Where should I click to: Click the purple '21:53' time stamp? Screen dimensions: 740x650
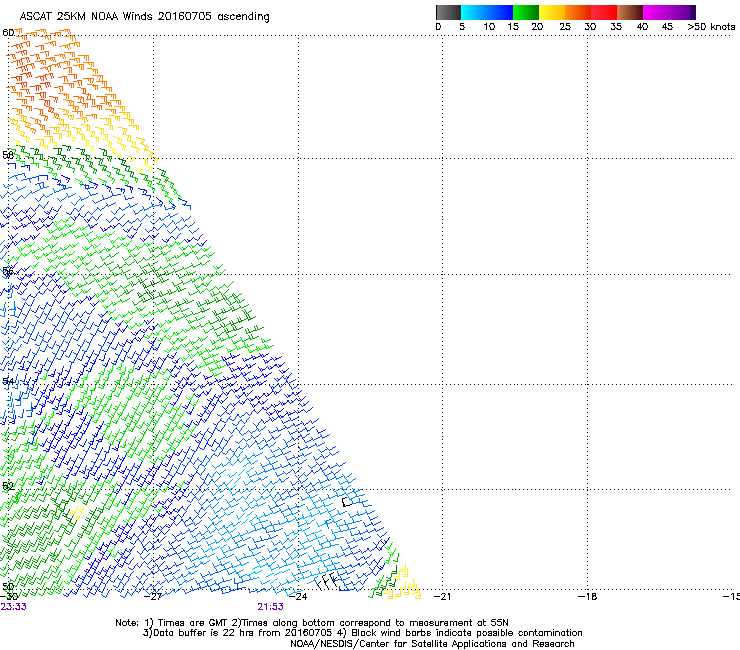point(270,607)
